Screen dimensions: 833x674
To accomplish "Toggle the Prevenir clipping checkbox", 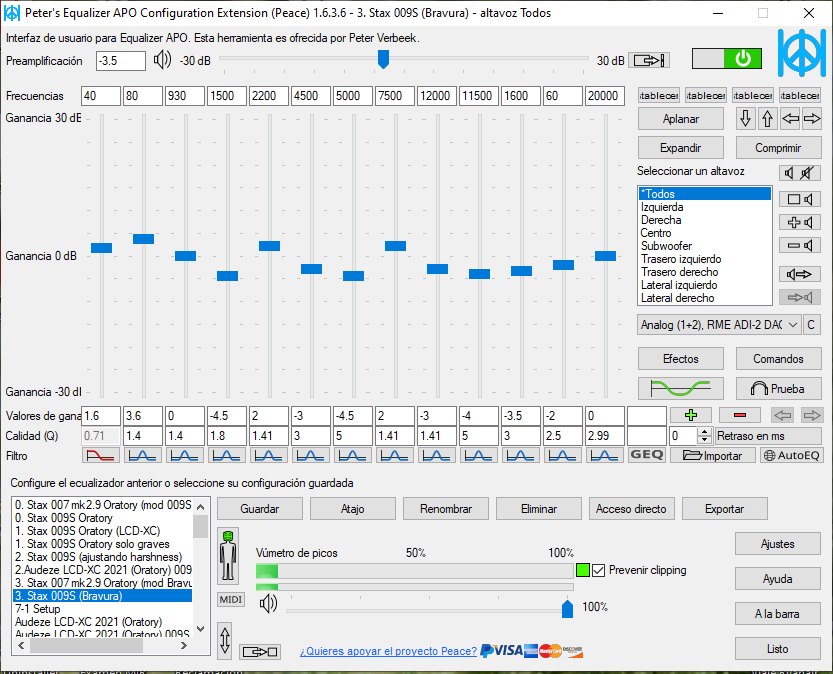I will tap(599, 570).
